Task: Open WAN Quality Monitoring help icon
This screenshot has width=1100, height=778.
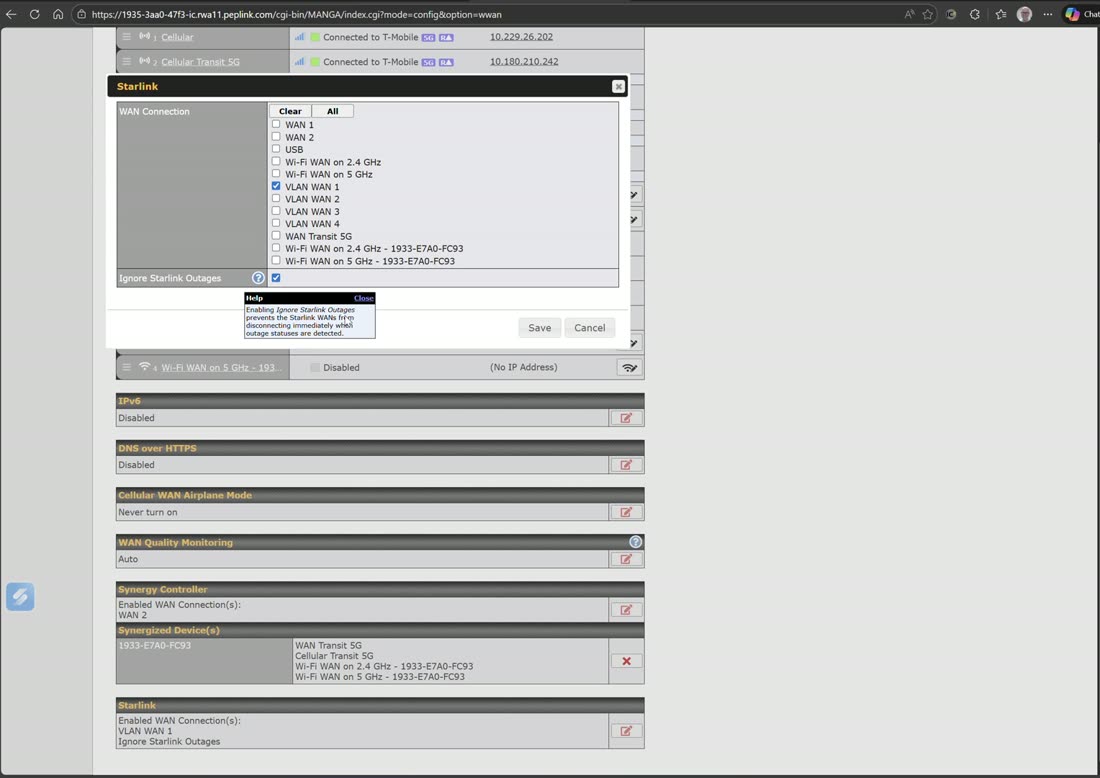Action: tap(635, 542)
